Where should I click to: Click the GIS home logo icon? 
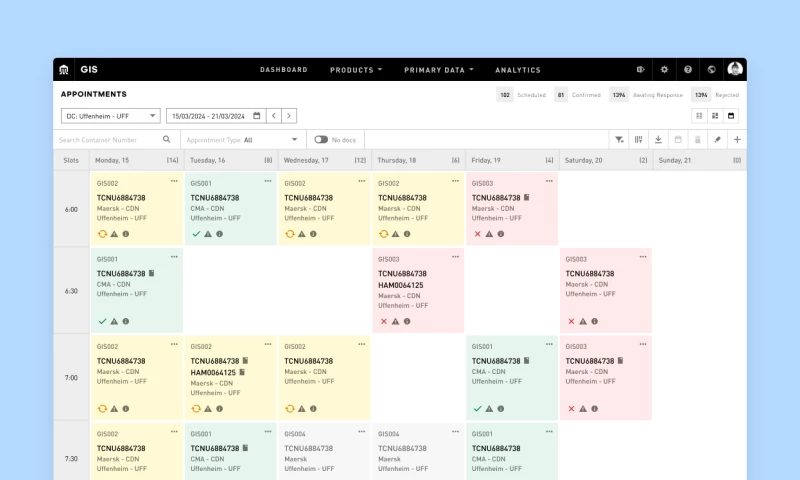pyautogui.click(x=64, y=70)
